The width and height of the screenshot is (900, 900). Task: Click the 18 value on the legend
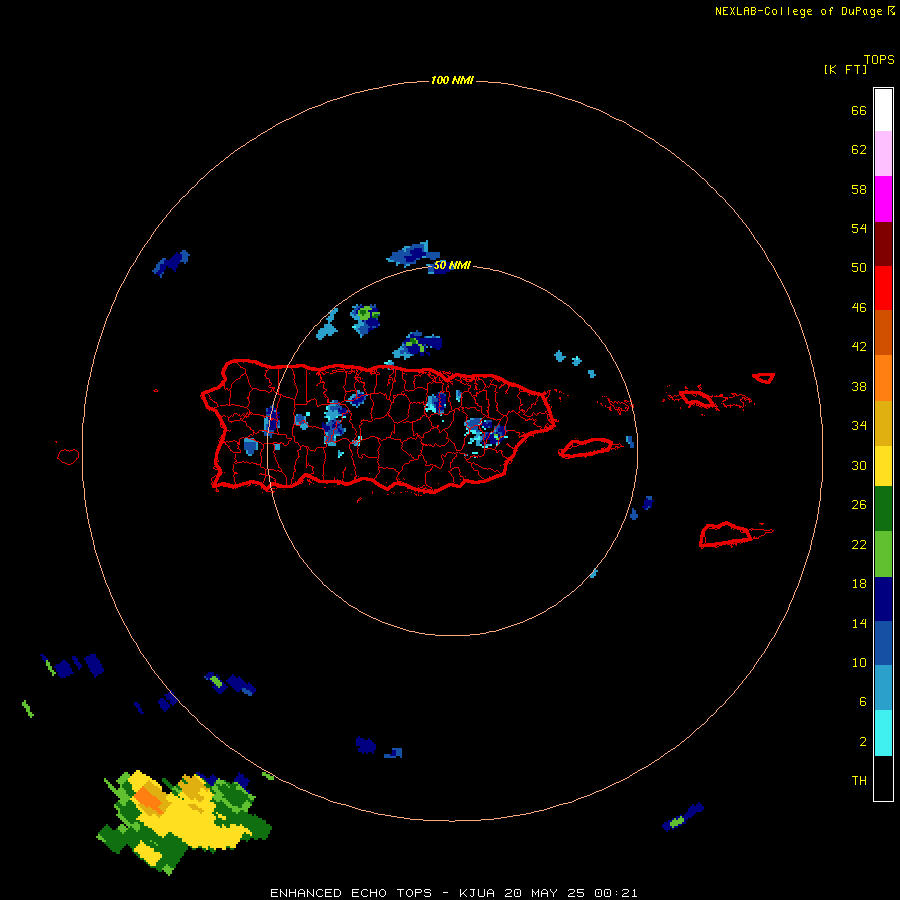[859, 584]
